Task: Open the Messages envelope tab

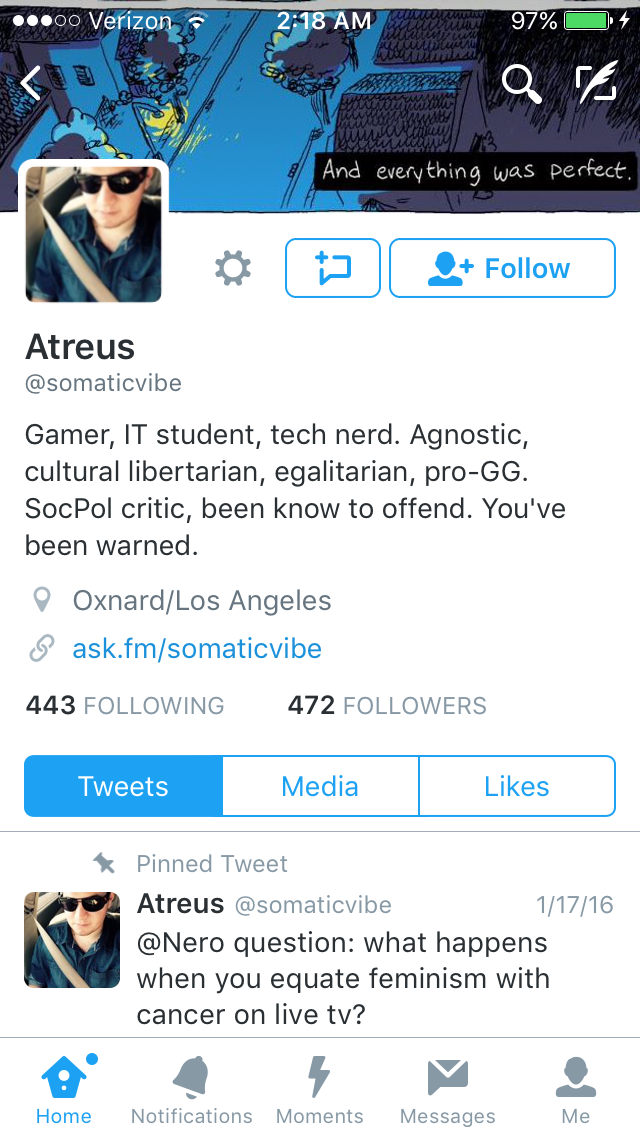Action: (447, 1089)
